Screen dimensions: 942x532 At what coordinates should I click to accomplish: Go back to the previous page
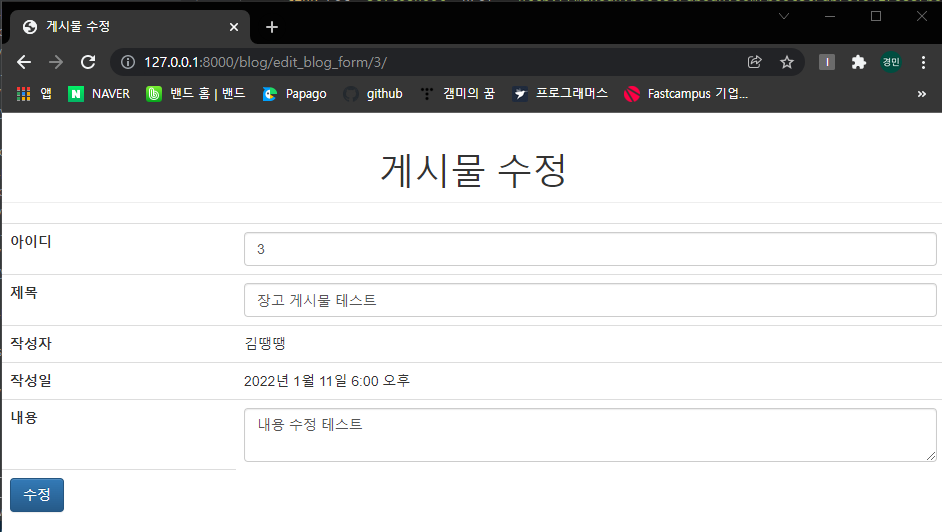tap(24, 62)
